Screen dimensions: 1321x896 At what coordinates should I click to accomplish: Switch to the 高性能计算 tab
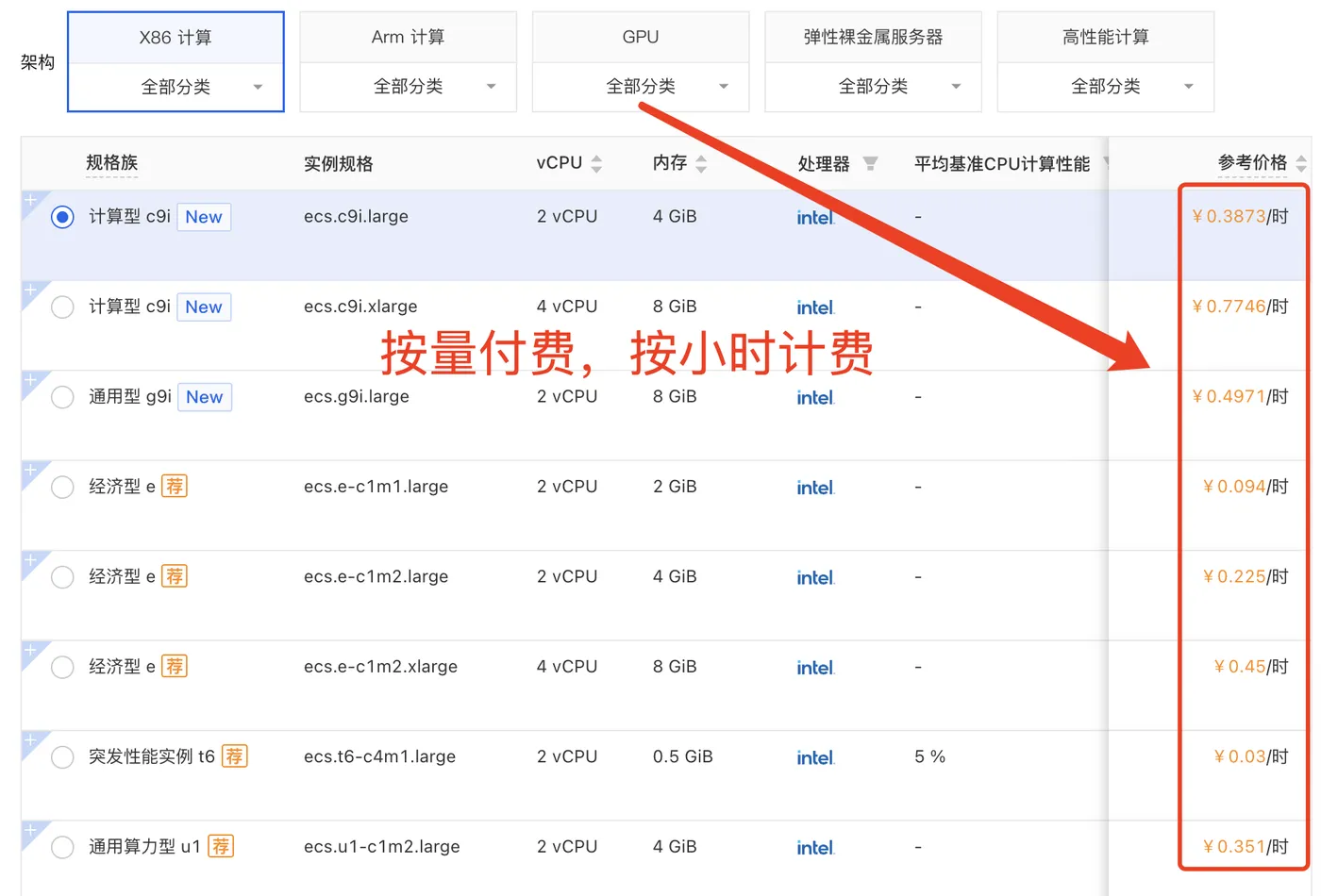coord(1106,38)
